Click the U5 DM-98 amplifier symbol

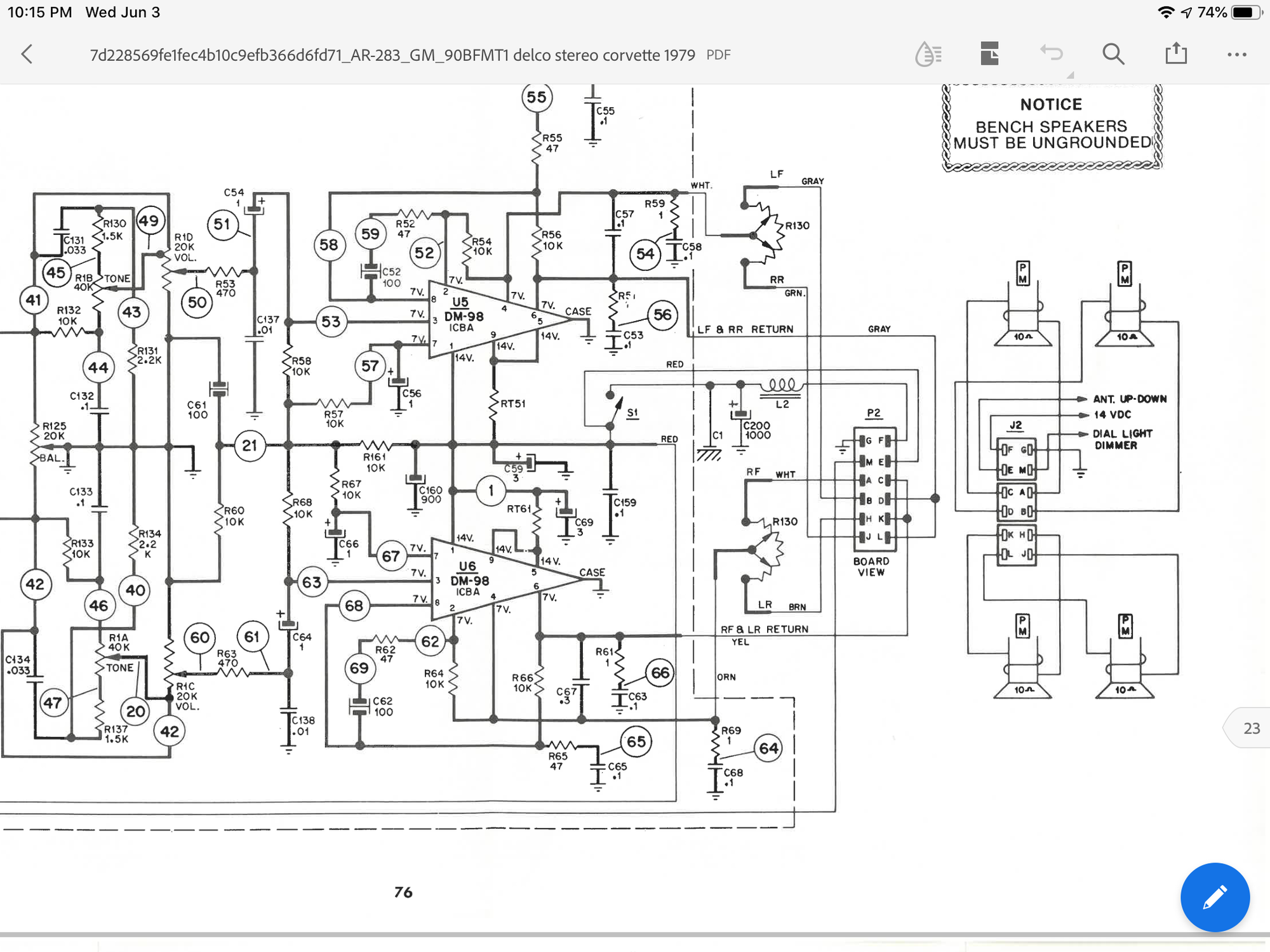tap(502, 319)
